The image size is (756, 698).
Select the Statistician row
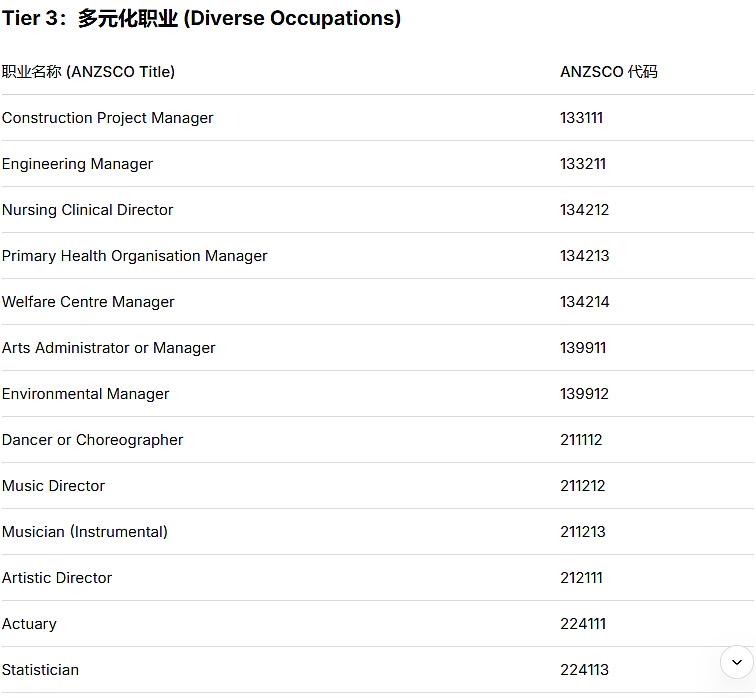click(378, 670)
